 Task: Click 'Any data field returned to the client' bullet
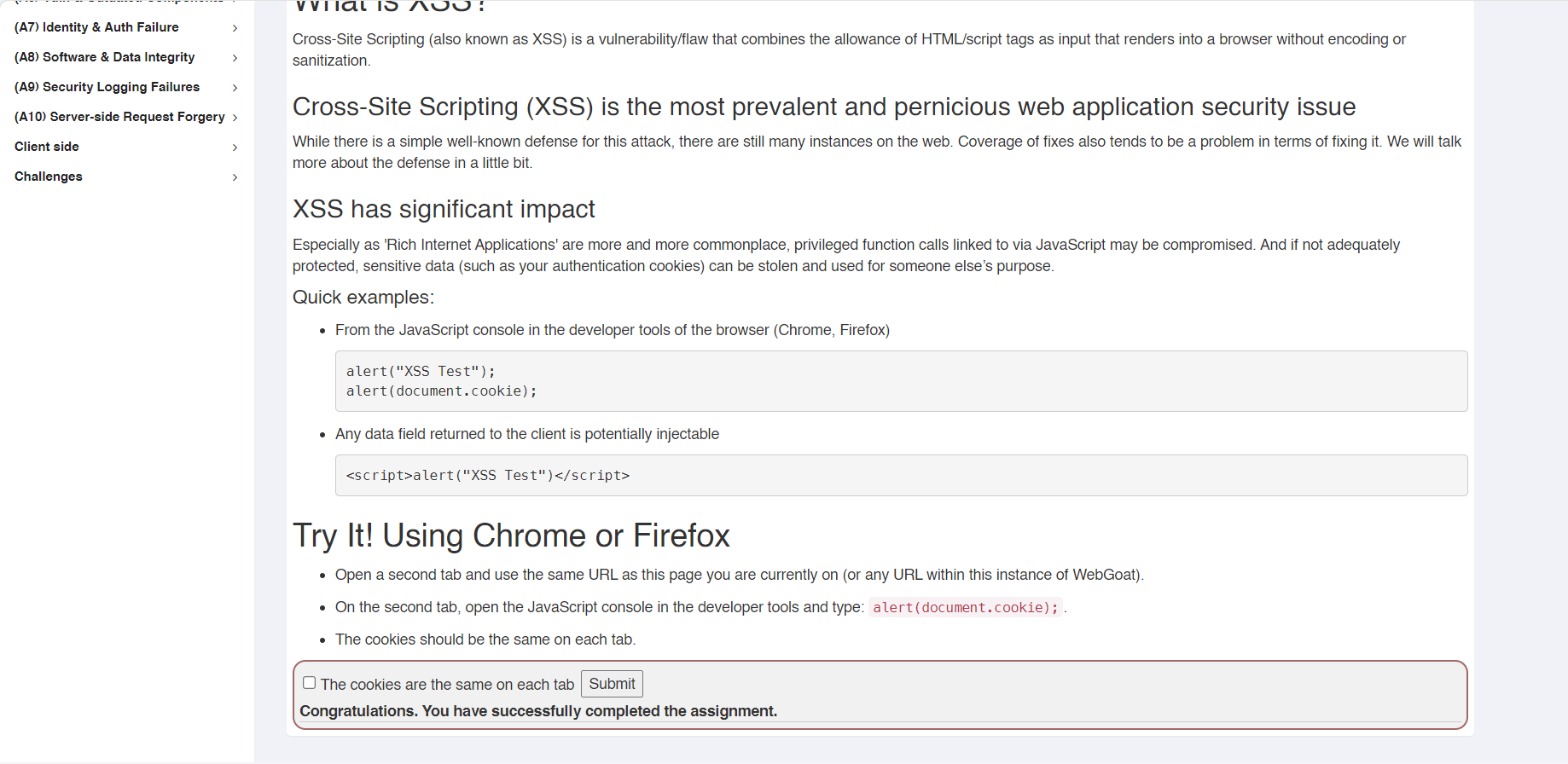(x=527, y=434)
